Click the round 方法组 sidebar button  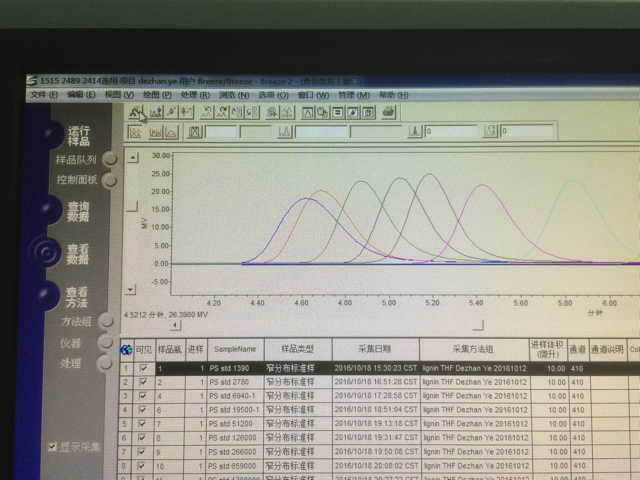click(x=106, y=321)
